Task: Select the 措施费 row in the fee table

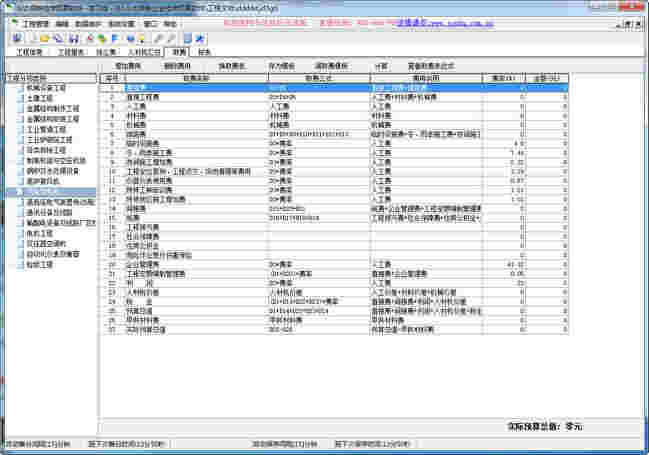Action: 334,135
